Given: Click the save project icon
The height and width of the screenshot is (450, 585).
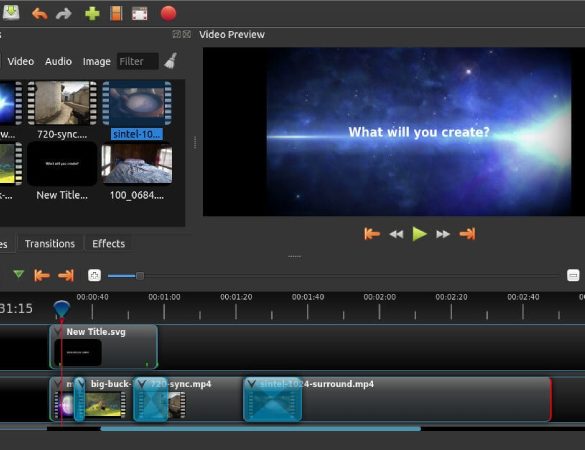Looking at the screenshot, I should click(x=11, y=13).
